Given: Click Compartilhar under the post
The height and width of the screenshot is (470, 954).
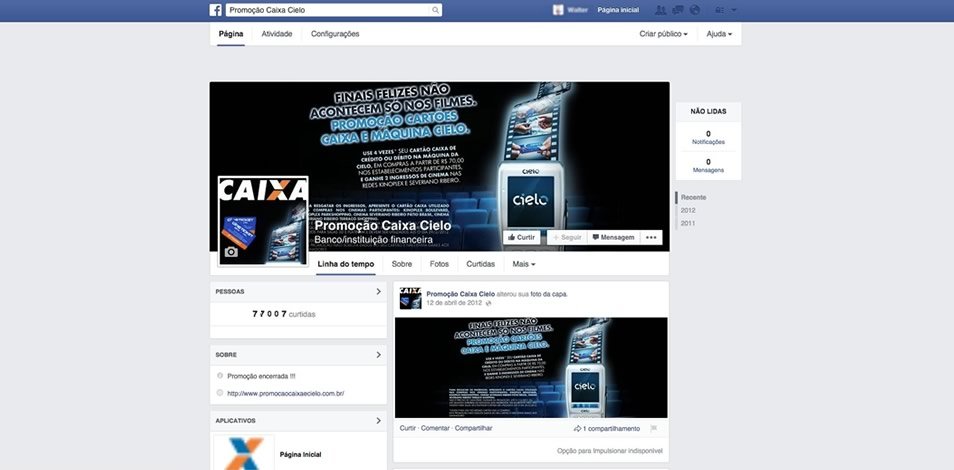Looking at the screenshot, I should pos(473,429).
